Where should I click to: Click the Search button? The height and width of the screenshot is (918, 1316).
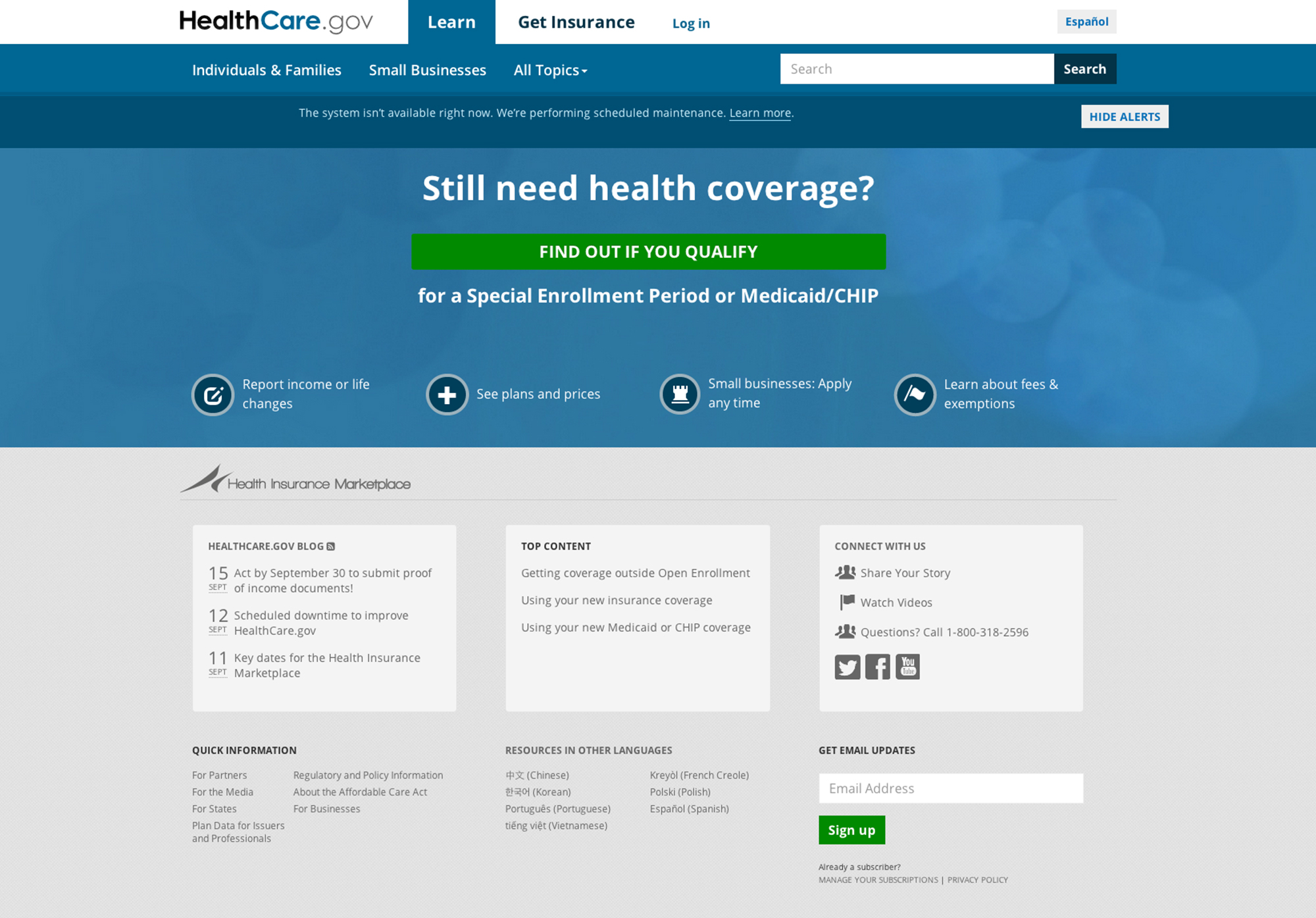click(x=1085, y=69)
